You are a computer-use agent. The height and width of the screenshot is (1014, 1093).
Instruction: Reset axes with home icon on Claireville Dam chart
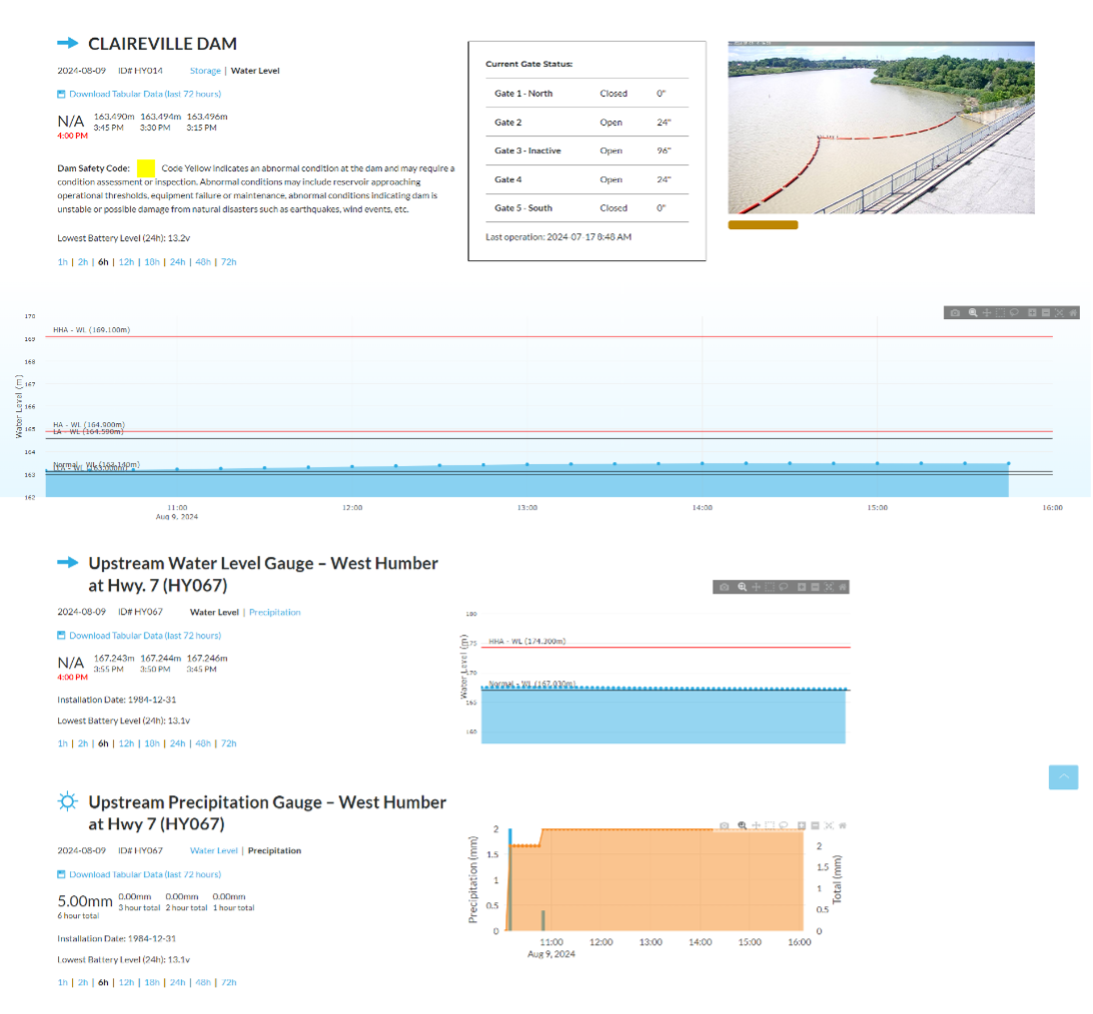tap(1073, 313)
